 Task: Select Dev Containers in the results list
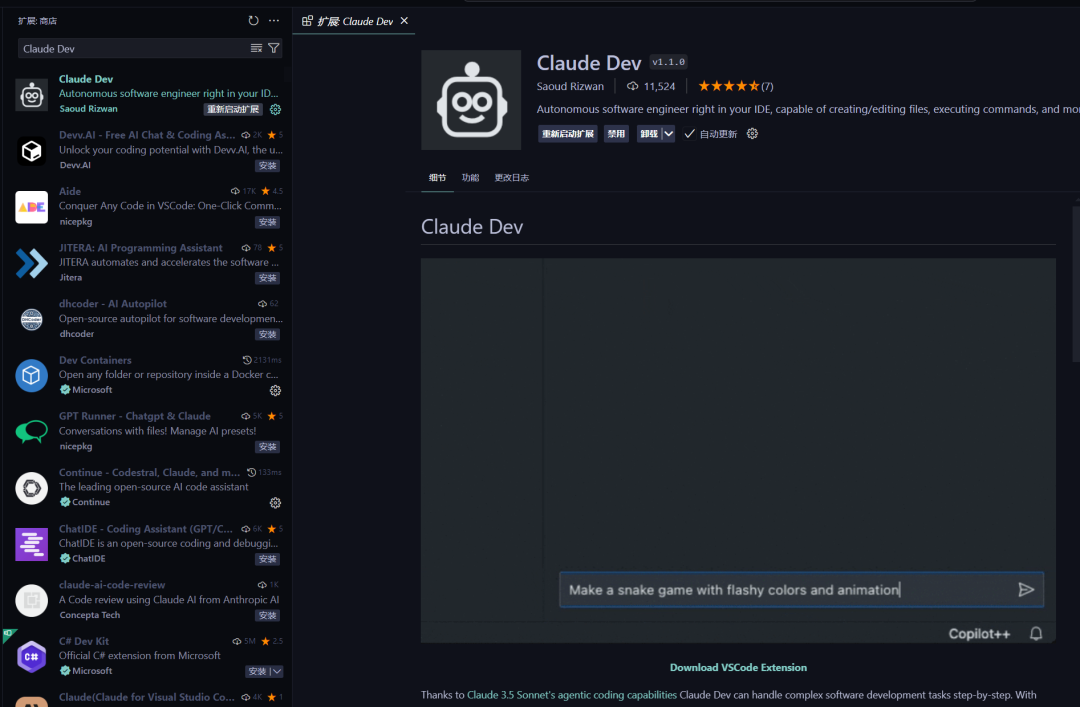tap(146, 375)
